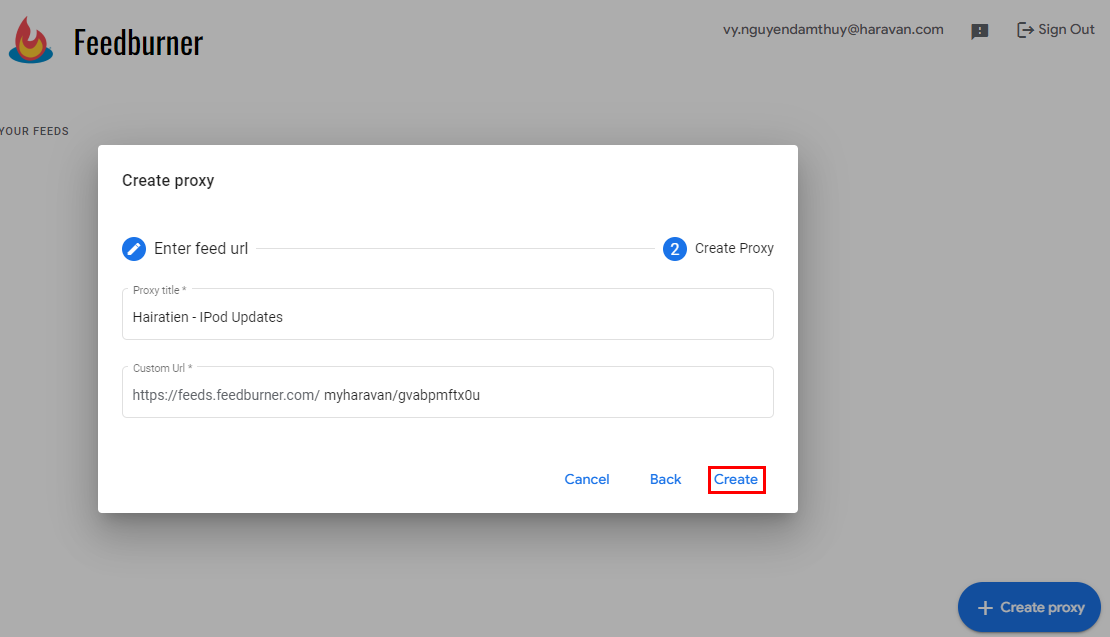Image resolution: width=1110 pixels, height=637 pixels.
Task: Go to the Enter feed url step
Action: pyautogui.click(x=201, y=249)
